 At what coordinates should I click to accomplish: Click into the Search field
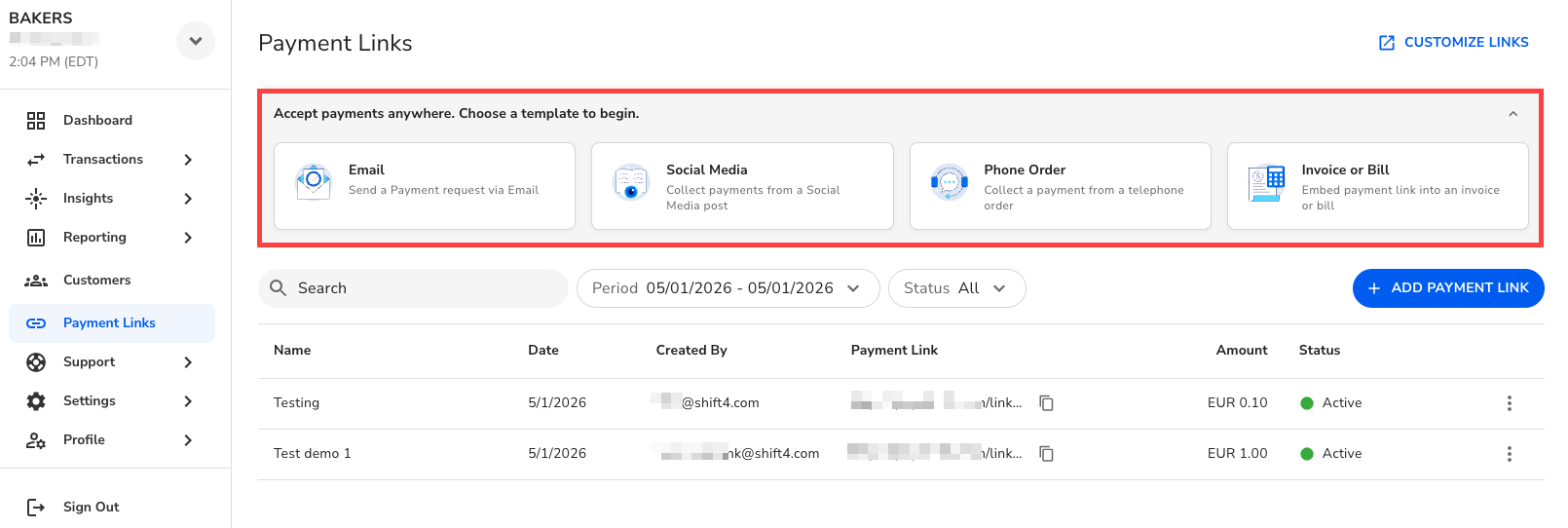[x=413, y=288]
